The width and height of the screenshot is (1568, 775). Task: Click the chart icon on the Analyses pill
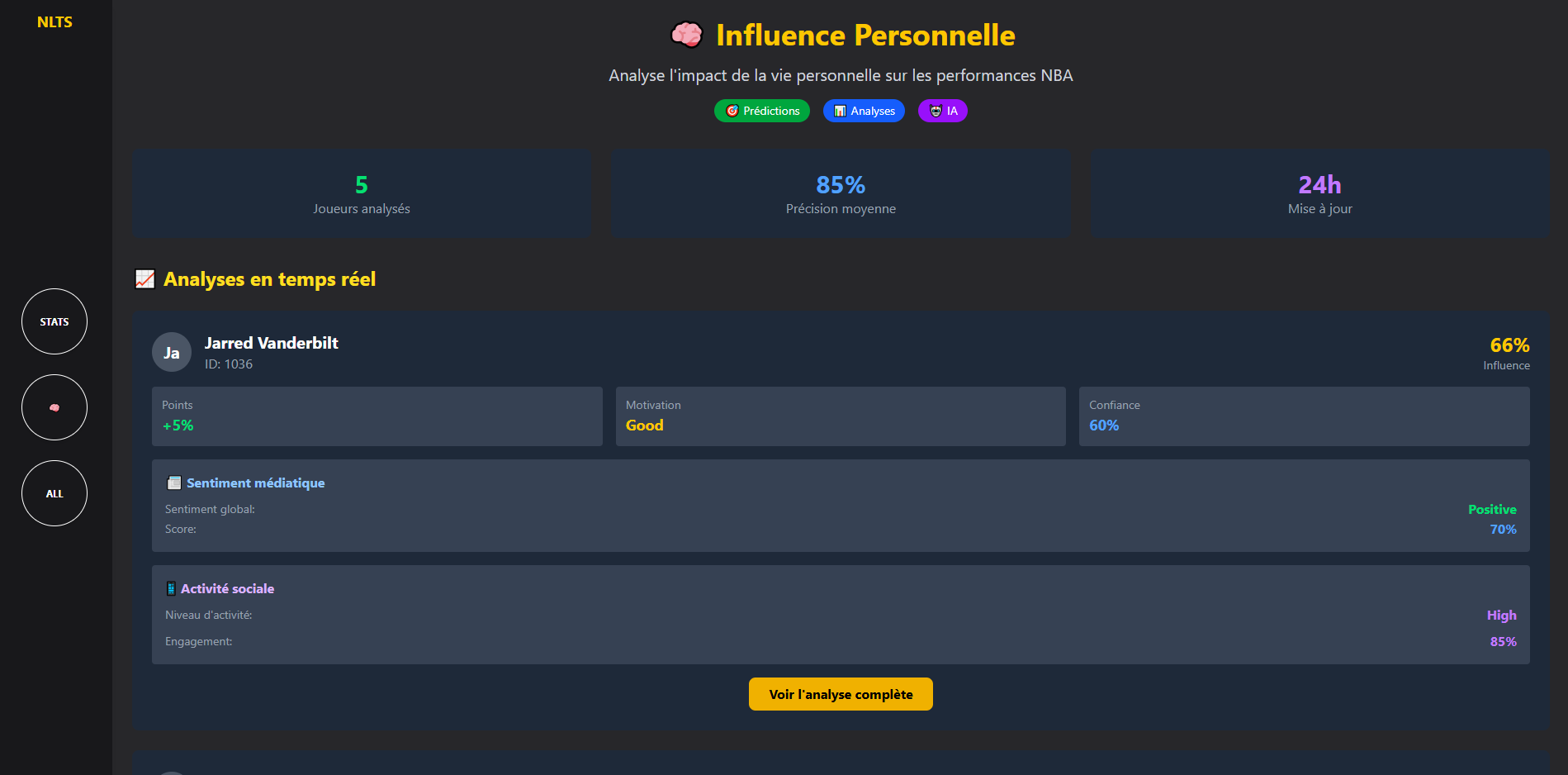click(x=840, y=110)
